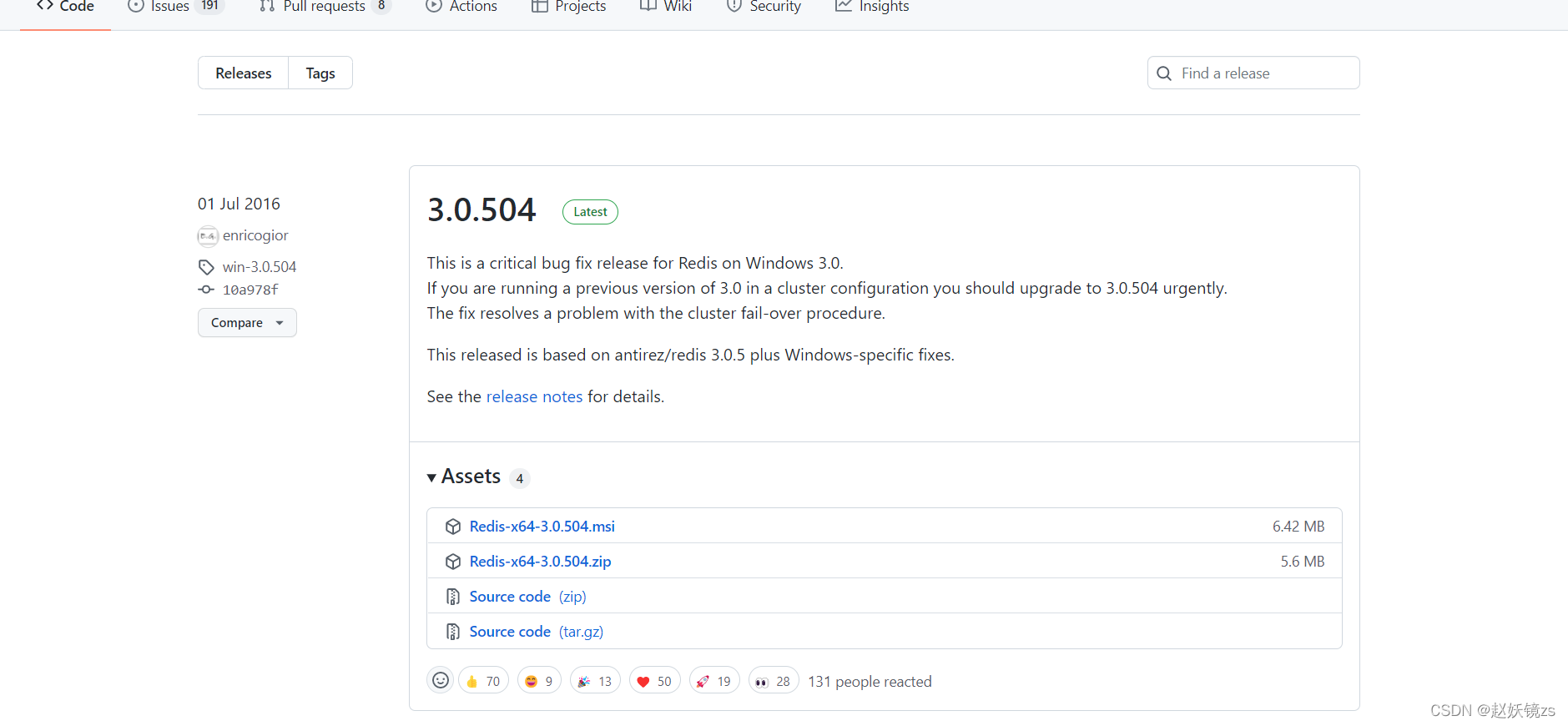Click the file-zip icon beside Source code (tar.gz)

coord(453,632)
